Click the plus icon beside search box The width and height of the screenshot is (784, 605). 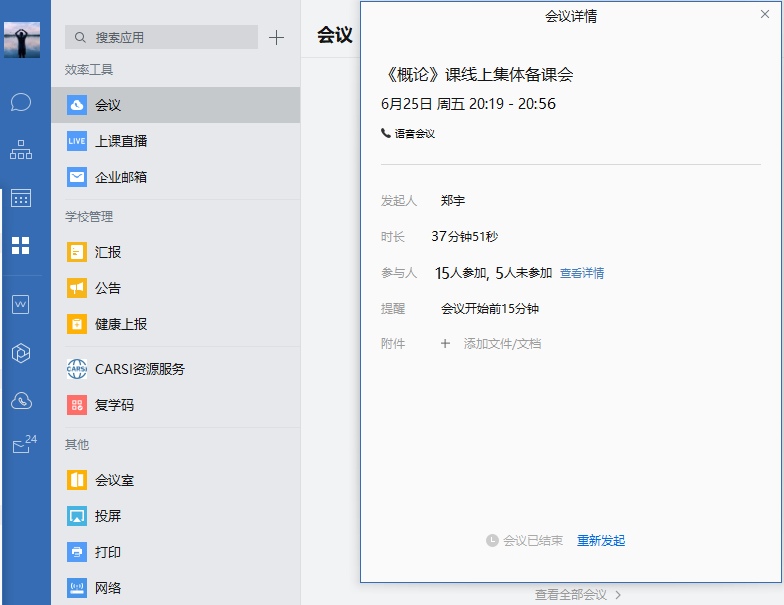(x=277, y=38)
